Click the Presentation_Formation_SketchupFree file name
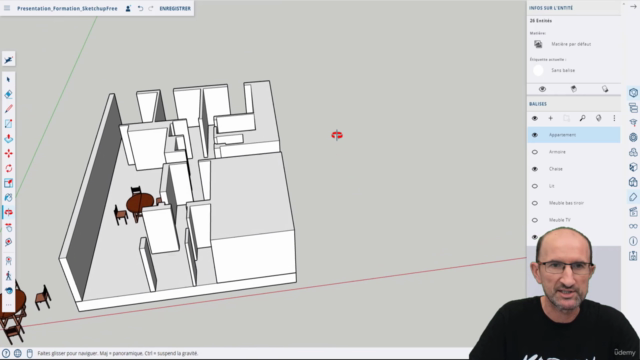Viewport: 640px width, 360px height. coord(67,8)
